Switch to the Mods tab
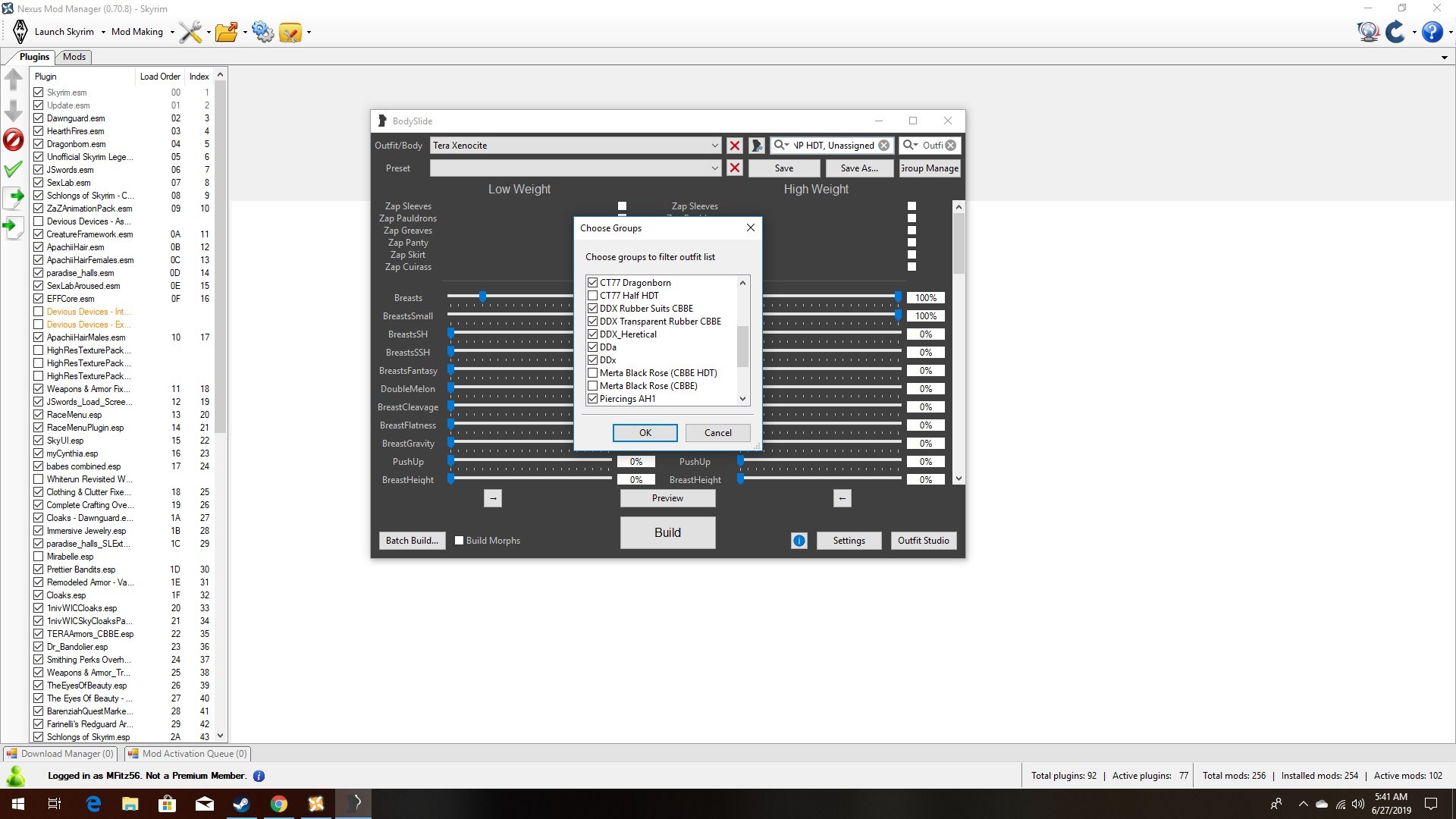The height and width of the screenshot is (819, 1456). click(x=74, y=57)
